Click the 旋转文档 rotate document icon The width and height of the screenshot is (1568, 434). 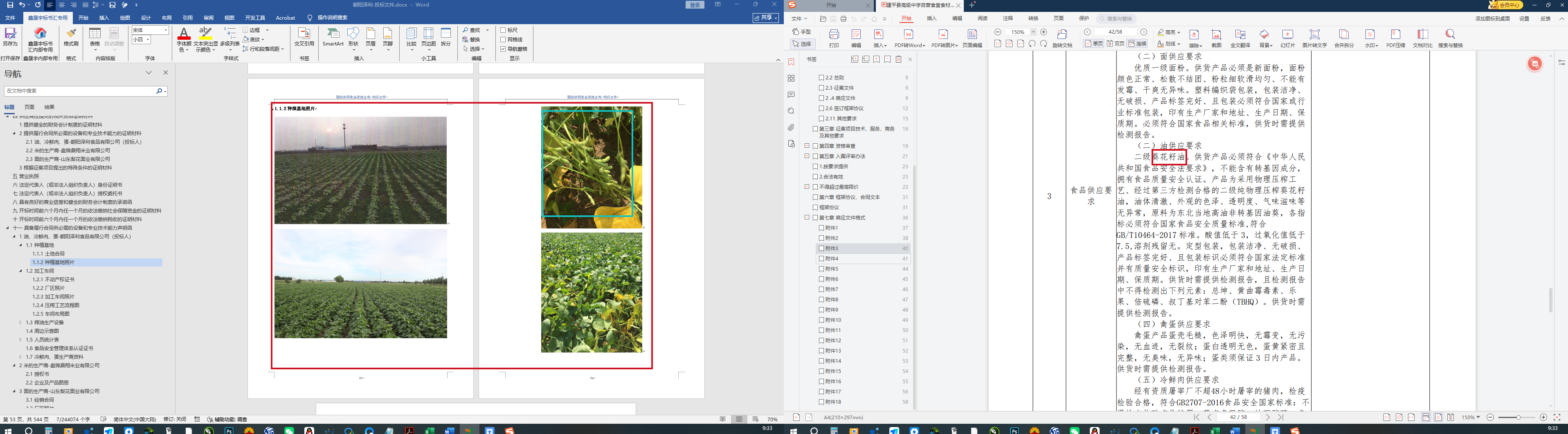click(1062, 35)
